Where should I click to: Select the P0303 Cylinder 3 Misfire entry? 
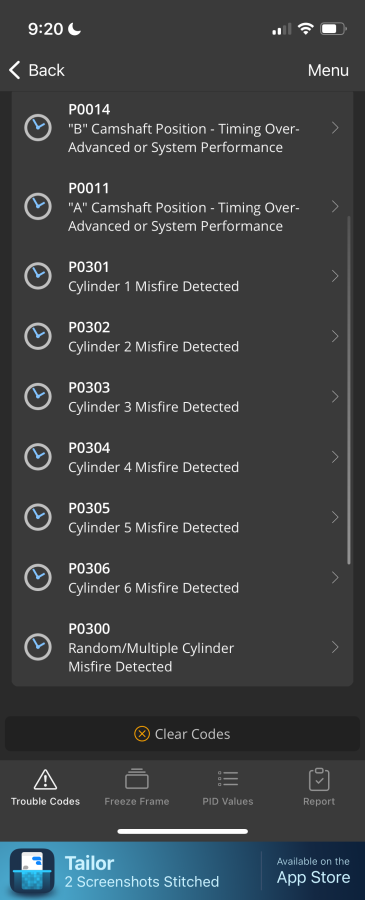(182, 397)
